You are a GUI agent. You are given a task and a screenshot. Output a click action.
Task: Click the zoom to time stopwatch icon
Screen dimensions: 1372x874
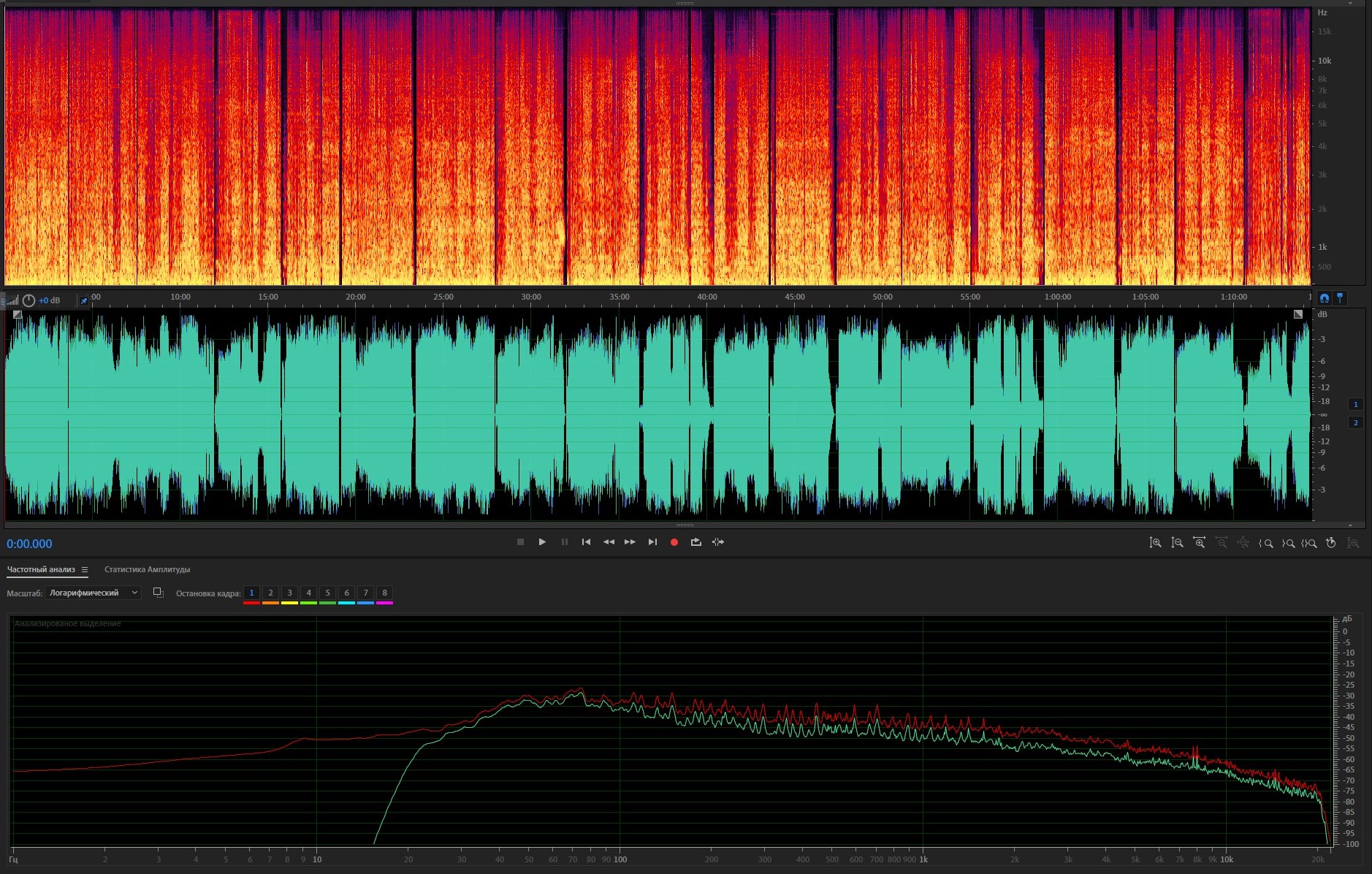click(1331, 543)
